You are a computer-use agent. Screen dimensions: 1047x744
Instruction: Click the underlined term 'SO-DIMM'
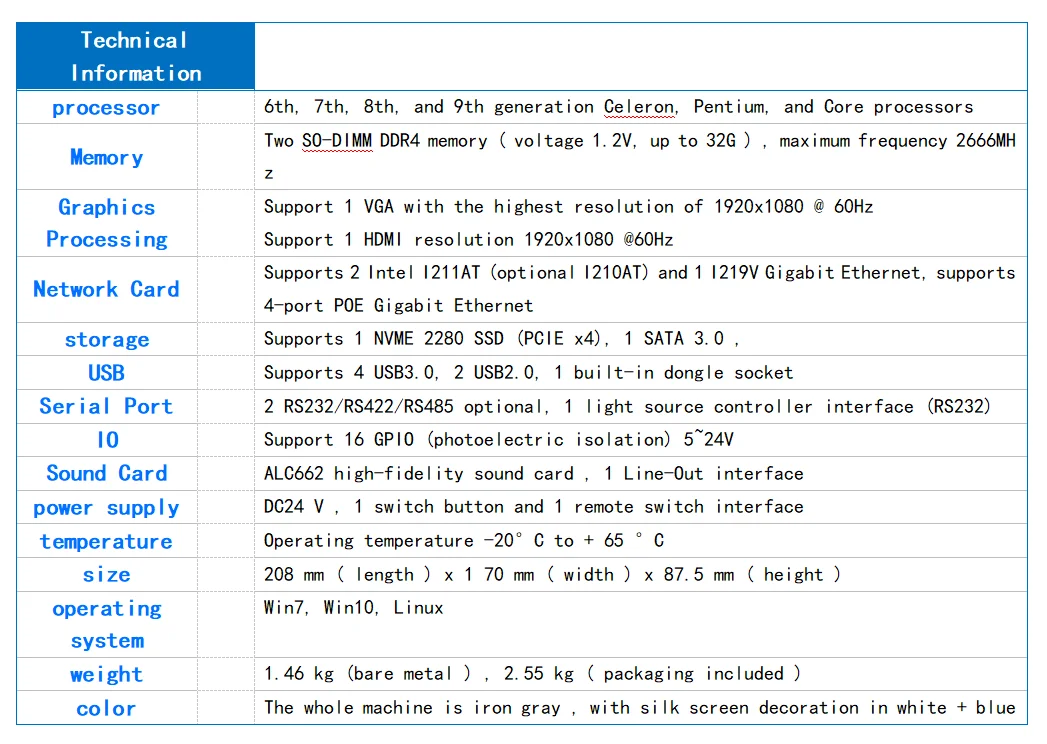tap(337, 141)
